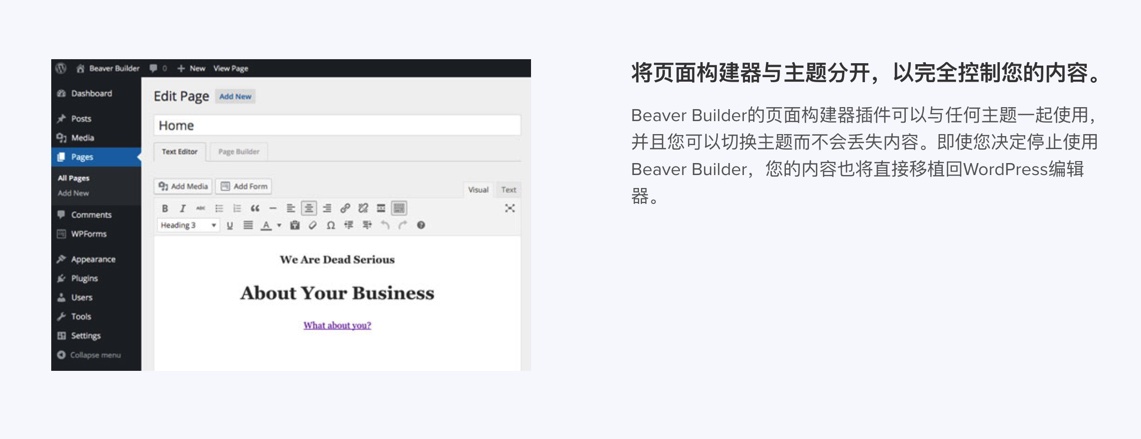This screenshot has height=439, width=1141.
Task: Redo the last edit
Action: (402, 226)
